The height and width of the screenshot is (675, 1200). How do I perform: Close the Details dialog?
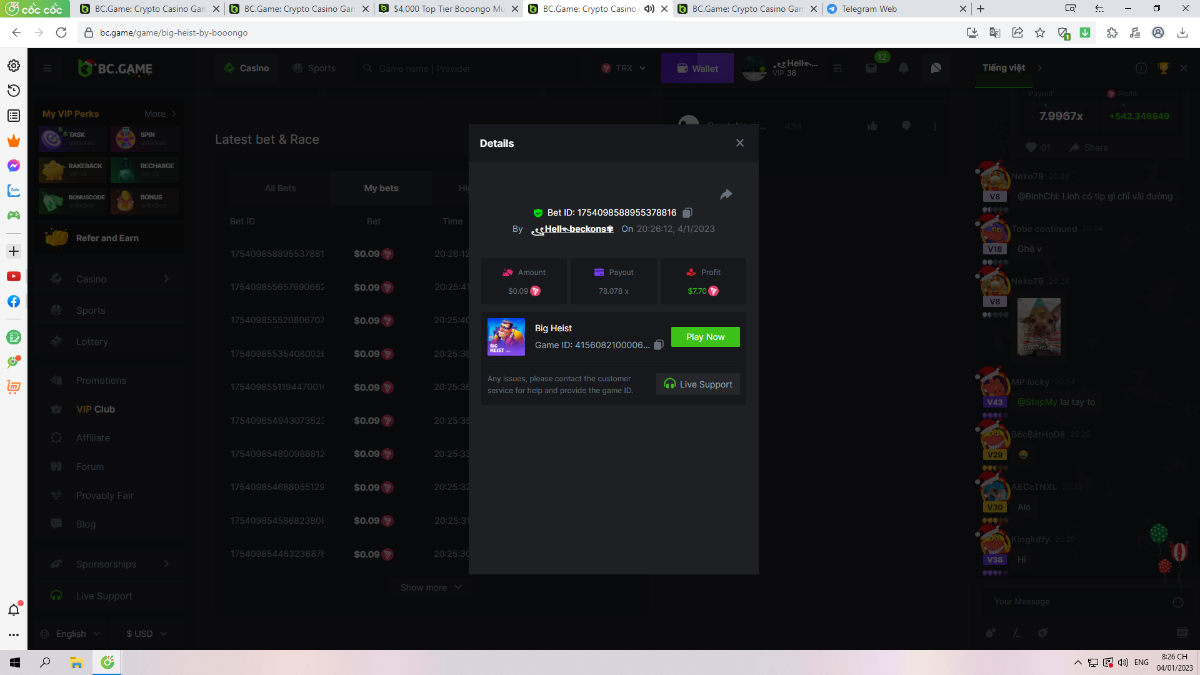pos(740,143)
